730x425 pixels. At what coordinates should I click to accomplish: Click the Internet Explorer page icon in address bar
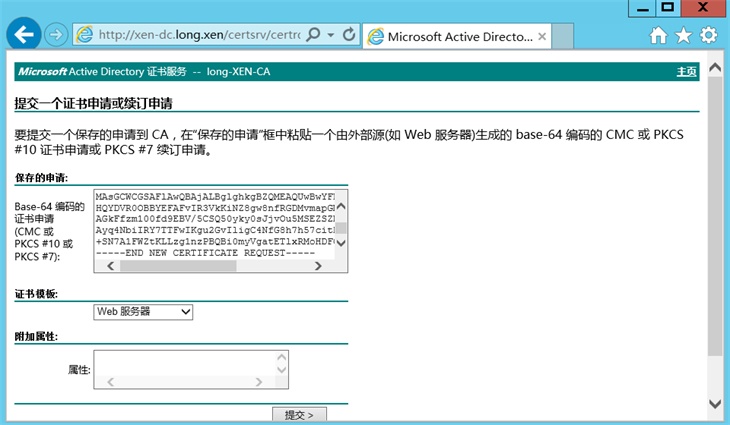(x=85, y=34)
